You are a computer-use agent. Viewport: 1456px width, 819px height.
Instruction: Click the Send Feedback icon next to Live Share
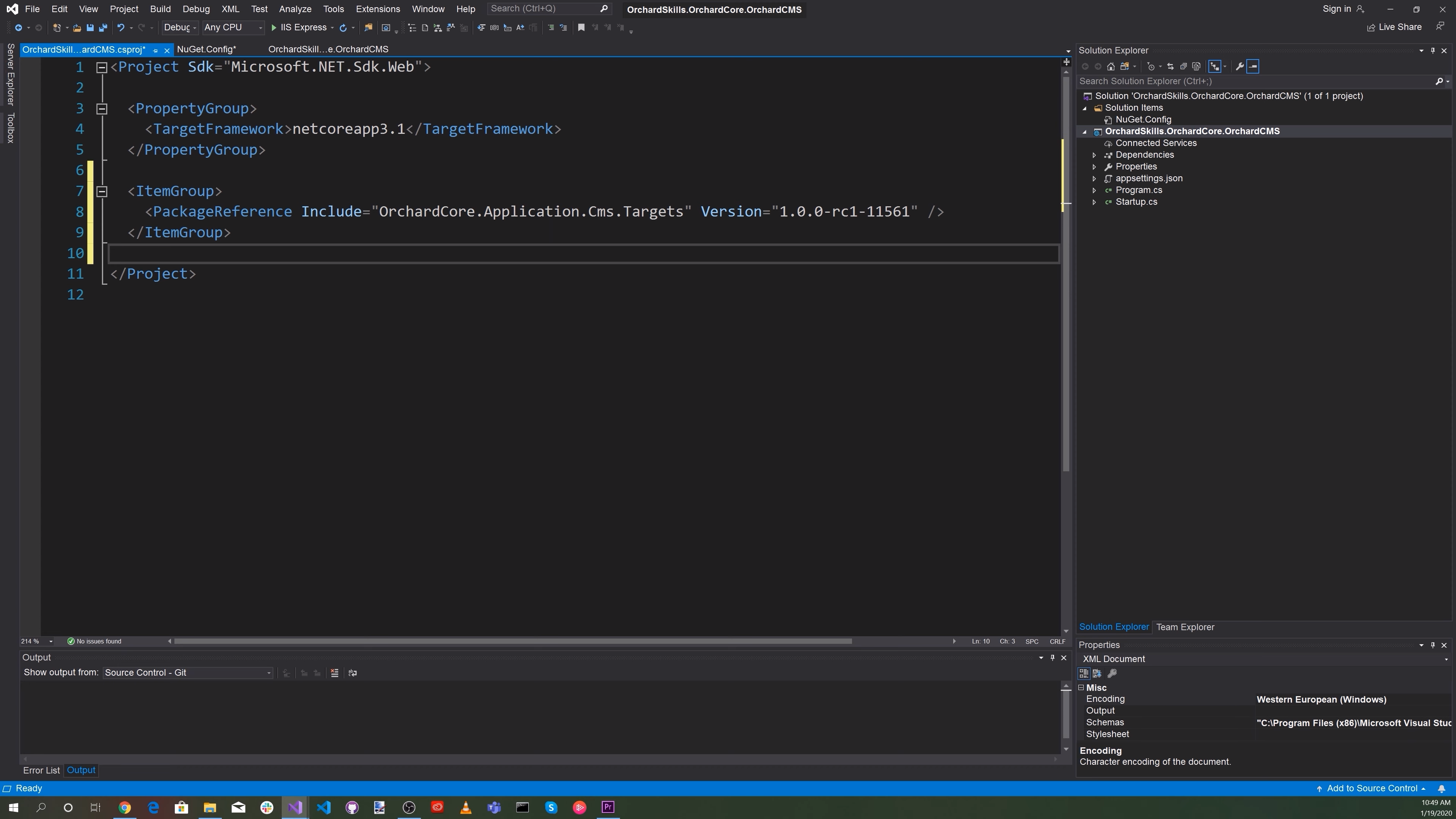(x=1440, y=27)
